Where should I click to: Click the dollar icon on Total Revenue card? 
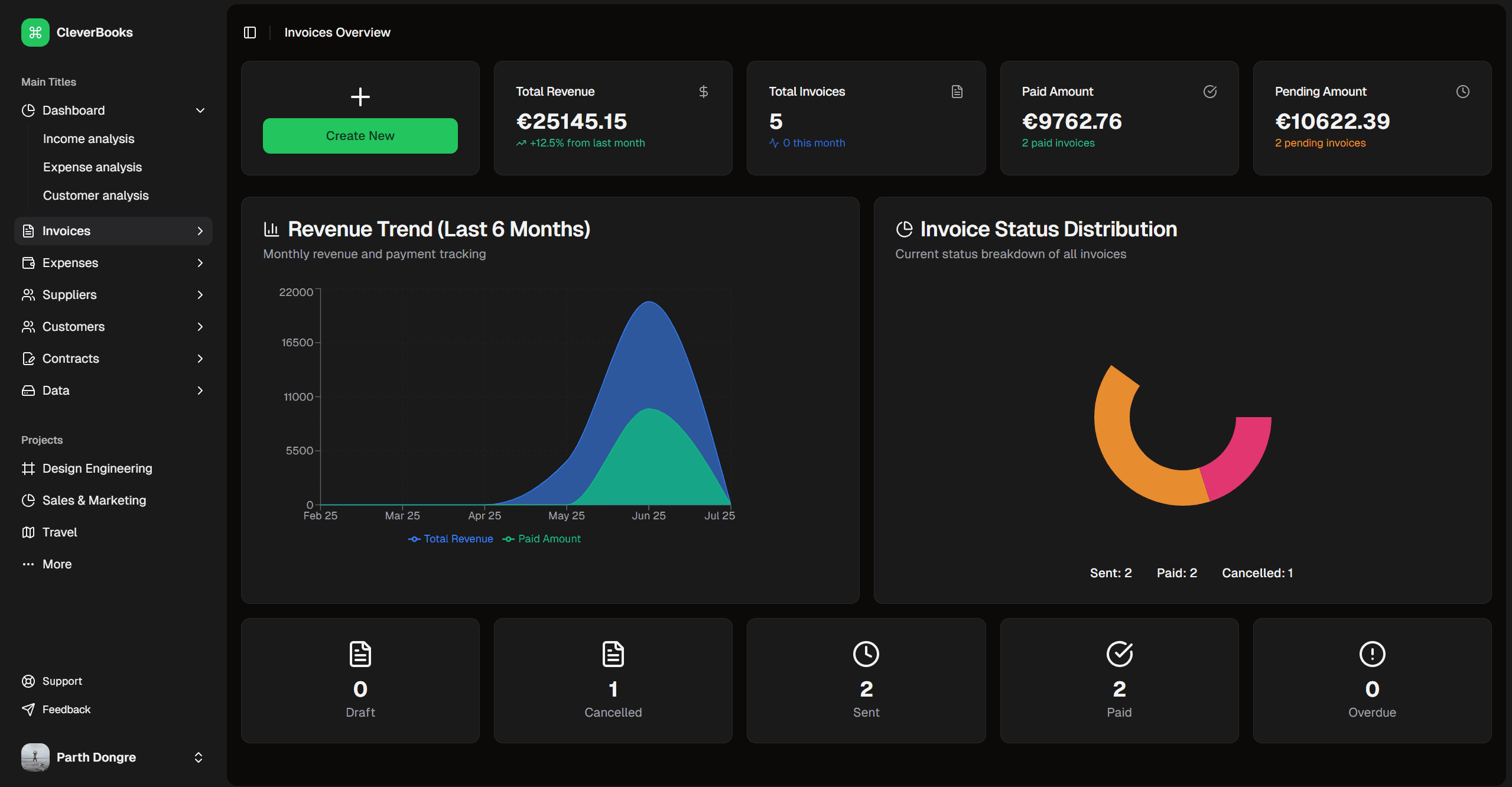(x=704, y=92)
